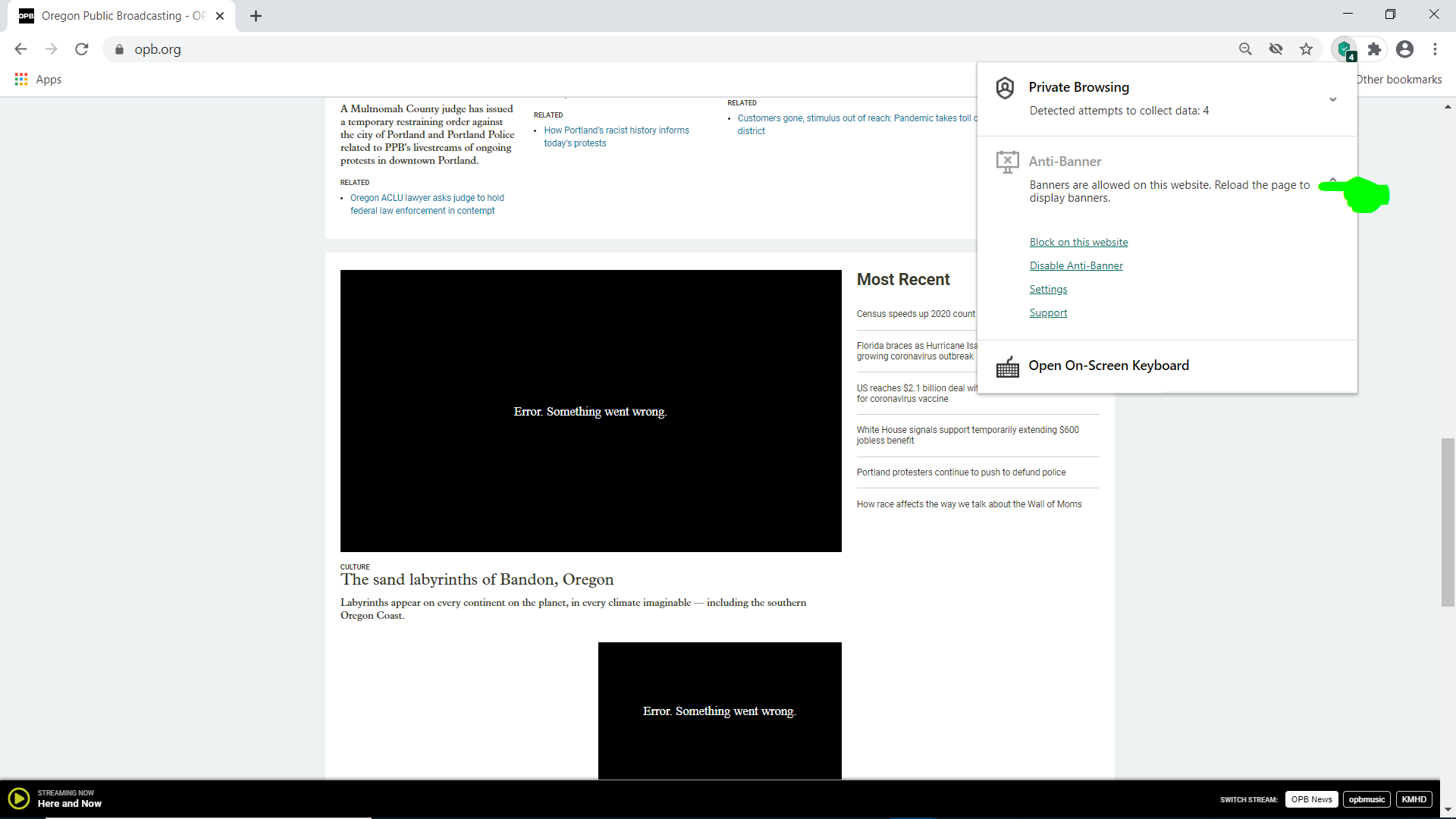The image size is (1456, 819).
Task: Click the page vertical scrollbar thumb
Action: [1448, 522]
